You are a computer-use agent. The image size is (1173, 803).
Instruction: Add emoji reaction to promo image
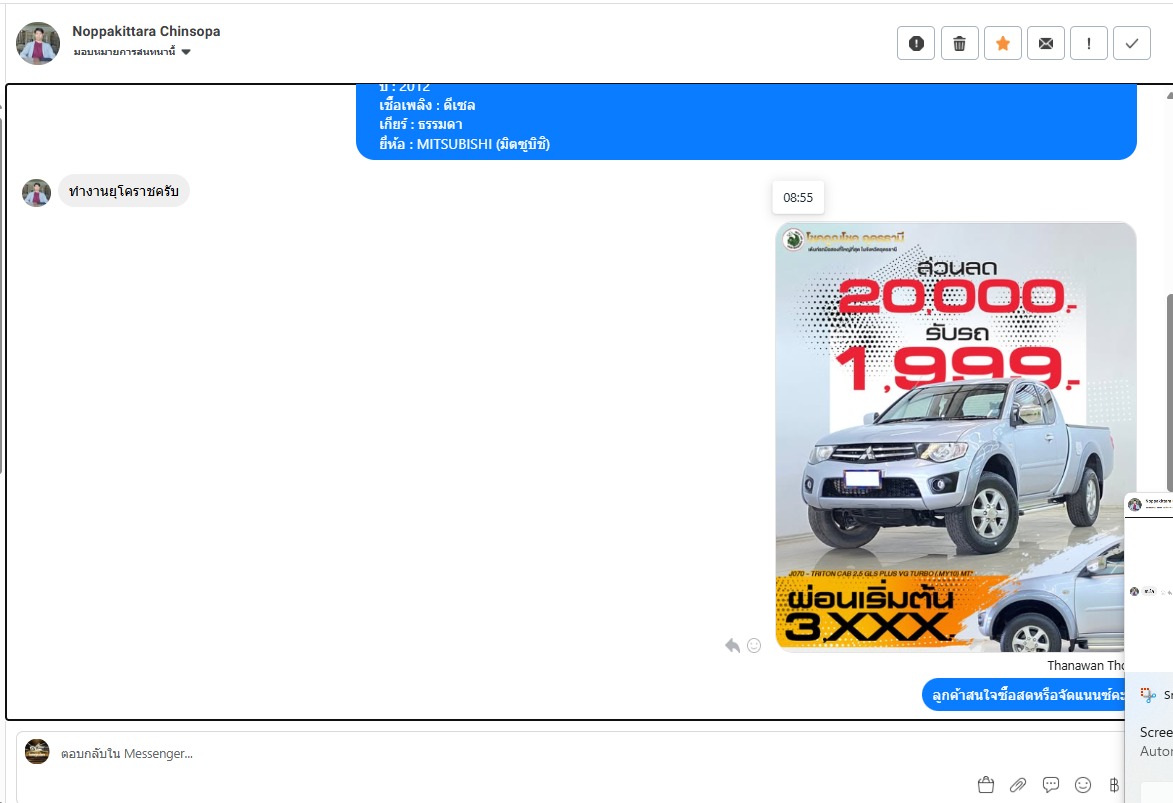coord(754,646)
